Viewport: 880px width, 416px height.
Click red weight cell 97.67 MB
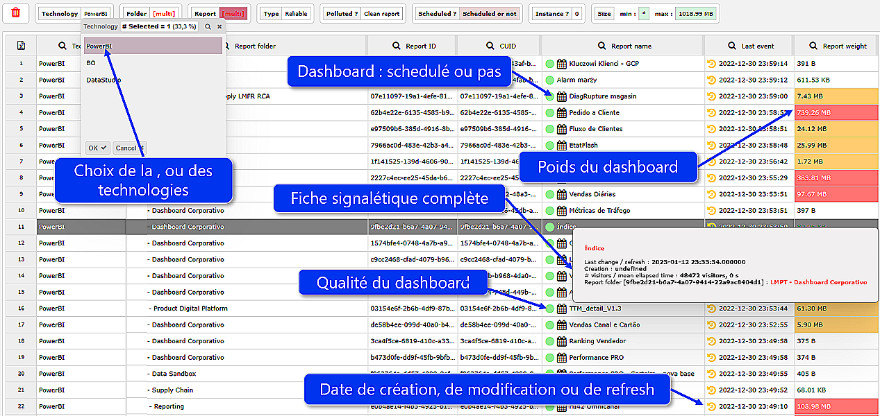[836, 194]
